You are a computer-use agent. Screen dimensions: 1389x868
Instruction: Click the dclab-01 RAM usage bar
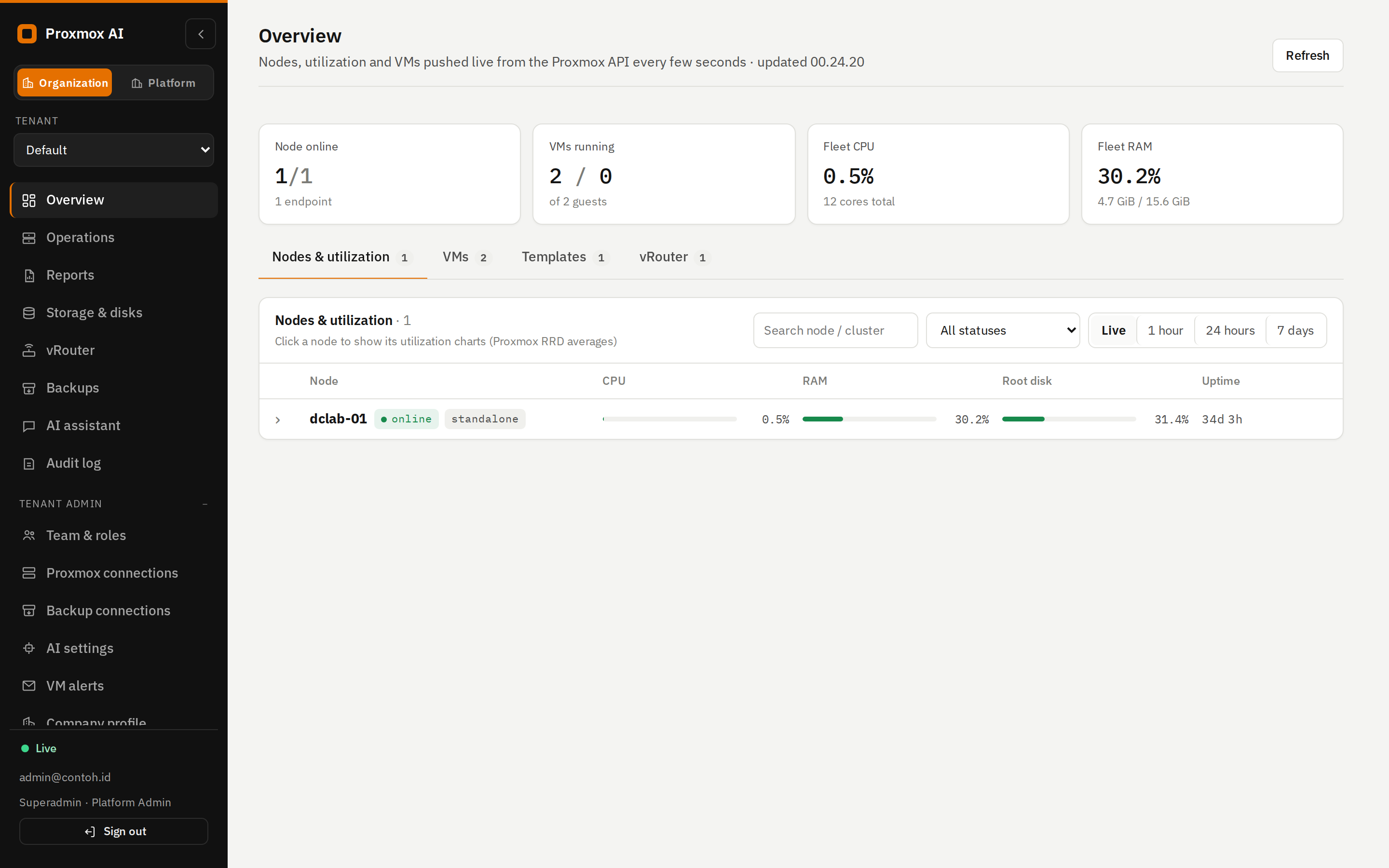coord(869,419)
